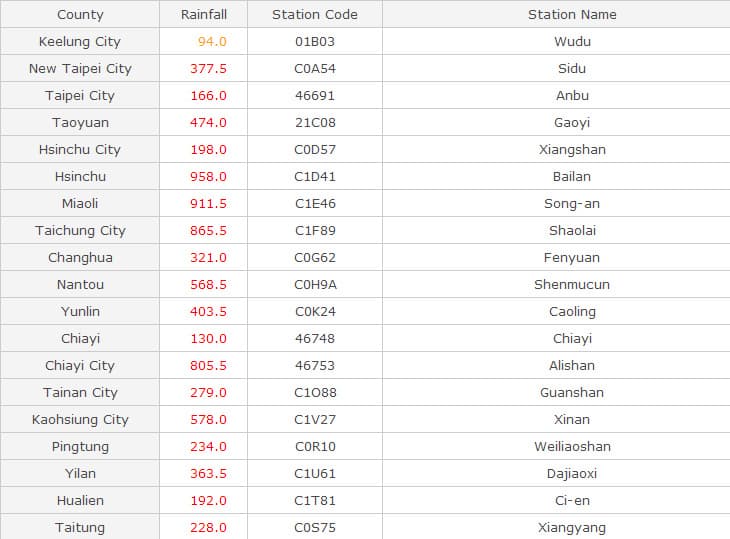The width and height of the screenshot is (730, 539).
Task: Select the Alishan station name
Action: click(x=571, y=365)
